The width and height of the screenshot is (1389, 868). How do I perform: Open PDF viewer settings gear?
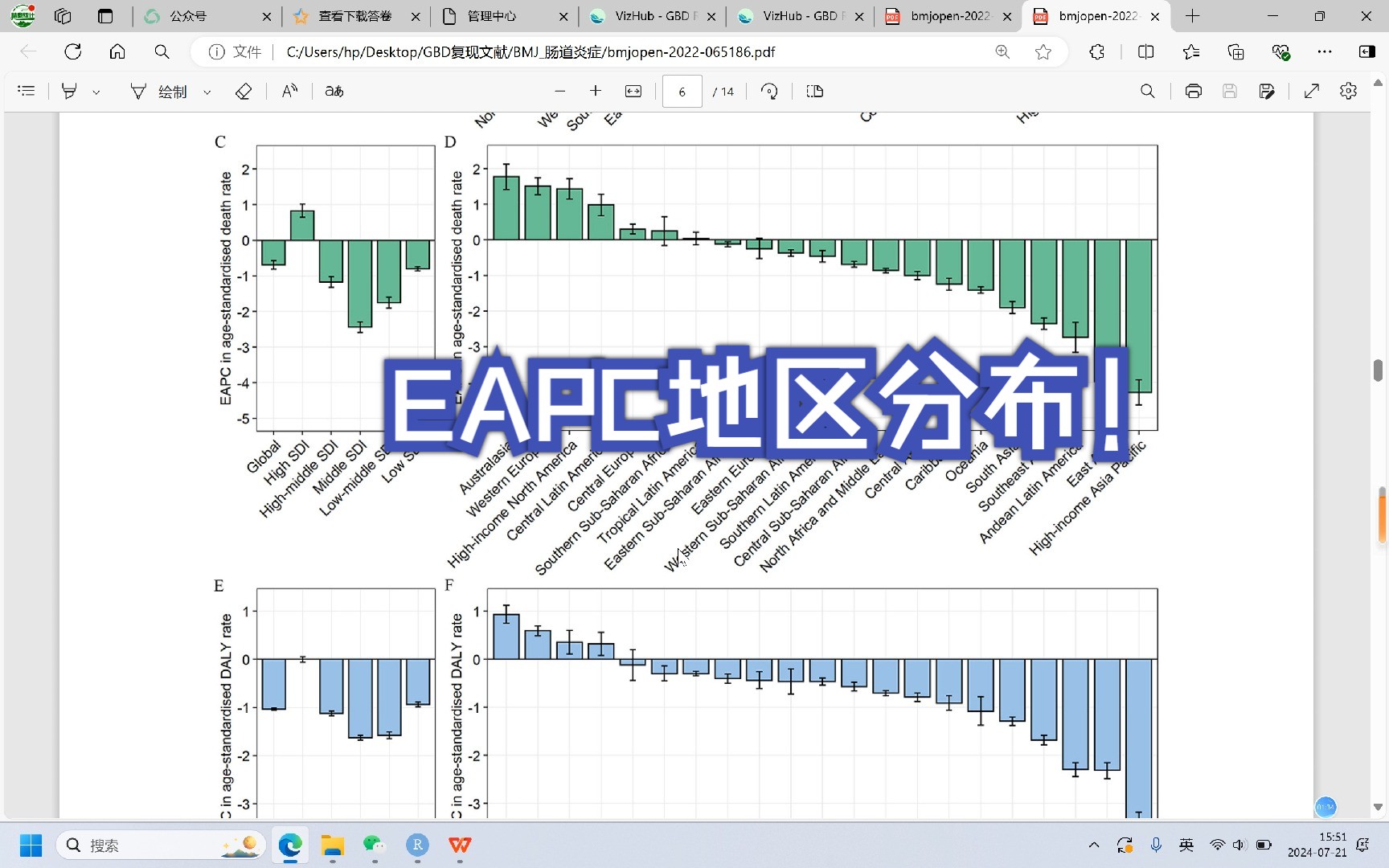(x=1349, y=91)
